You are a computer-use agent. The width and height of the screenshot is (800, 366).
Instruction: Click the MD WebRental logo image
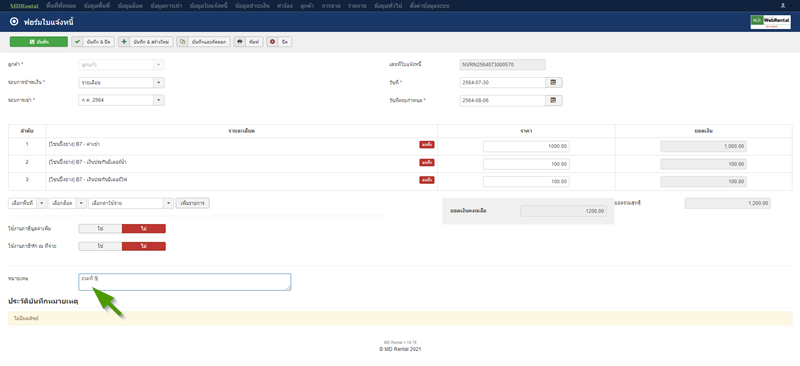click(770, 22)
